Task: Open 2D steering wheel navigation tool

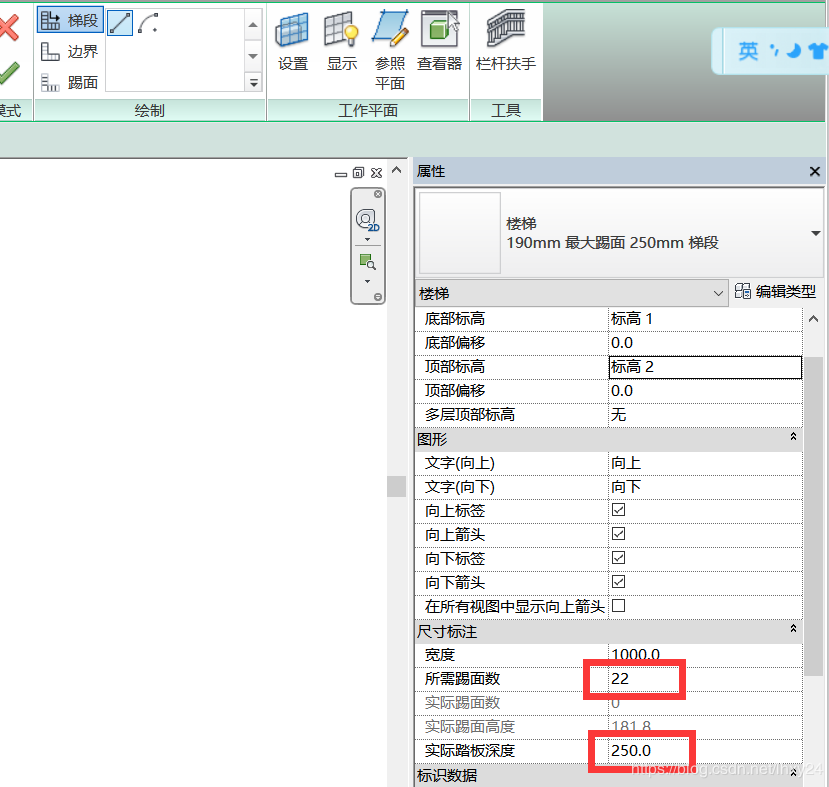Action: tap(367, 219)
